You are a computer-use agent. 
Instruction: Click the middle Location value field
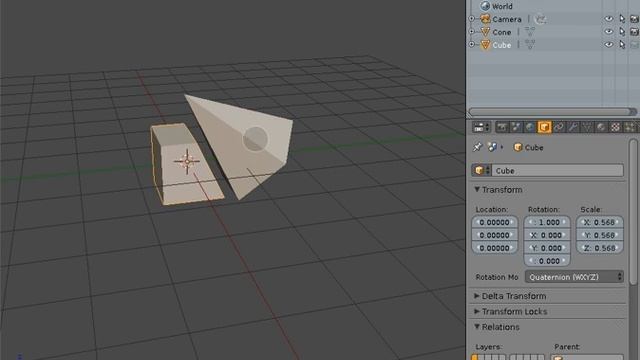[x=495, y=235]
